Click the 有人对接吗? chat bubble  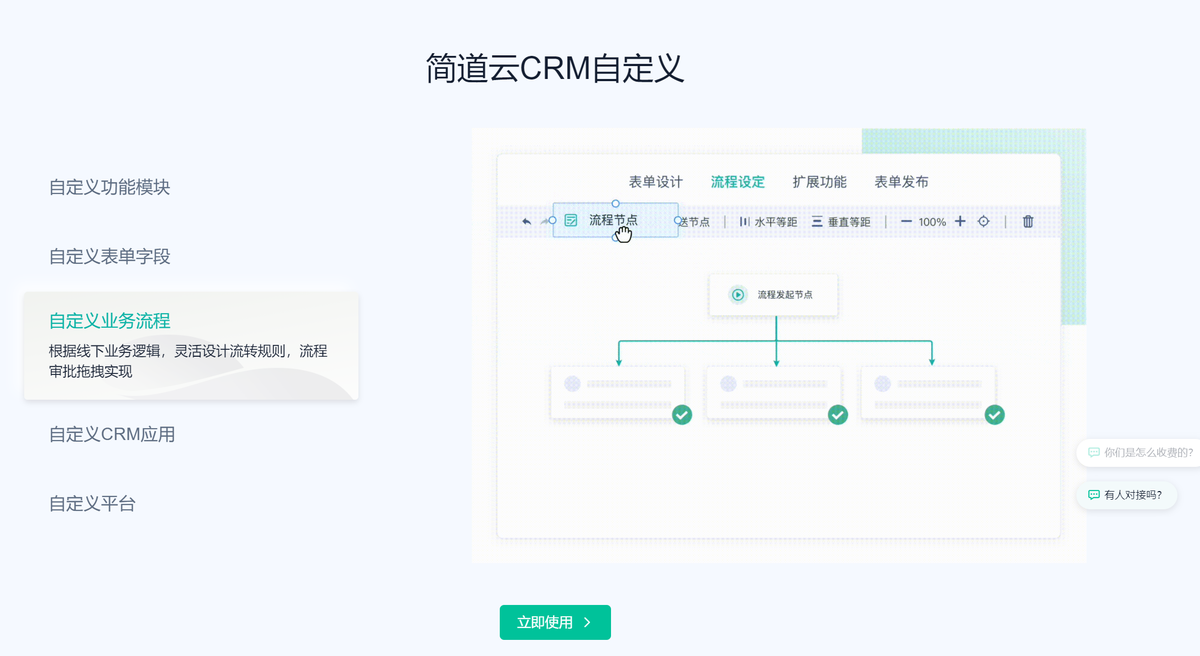(1125, 494)
